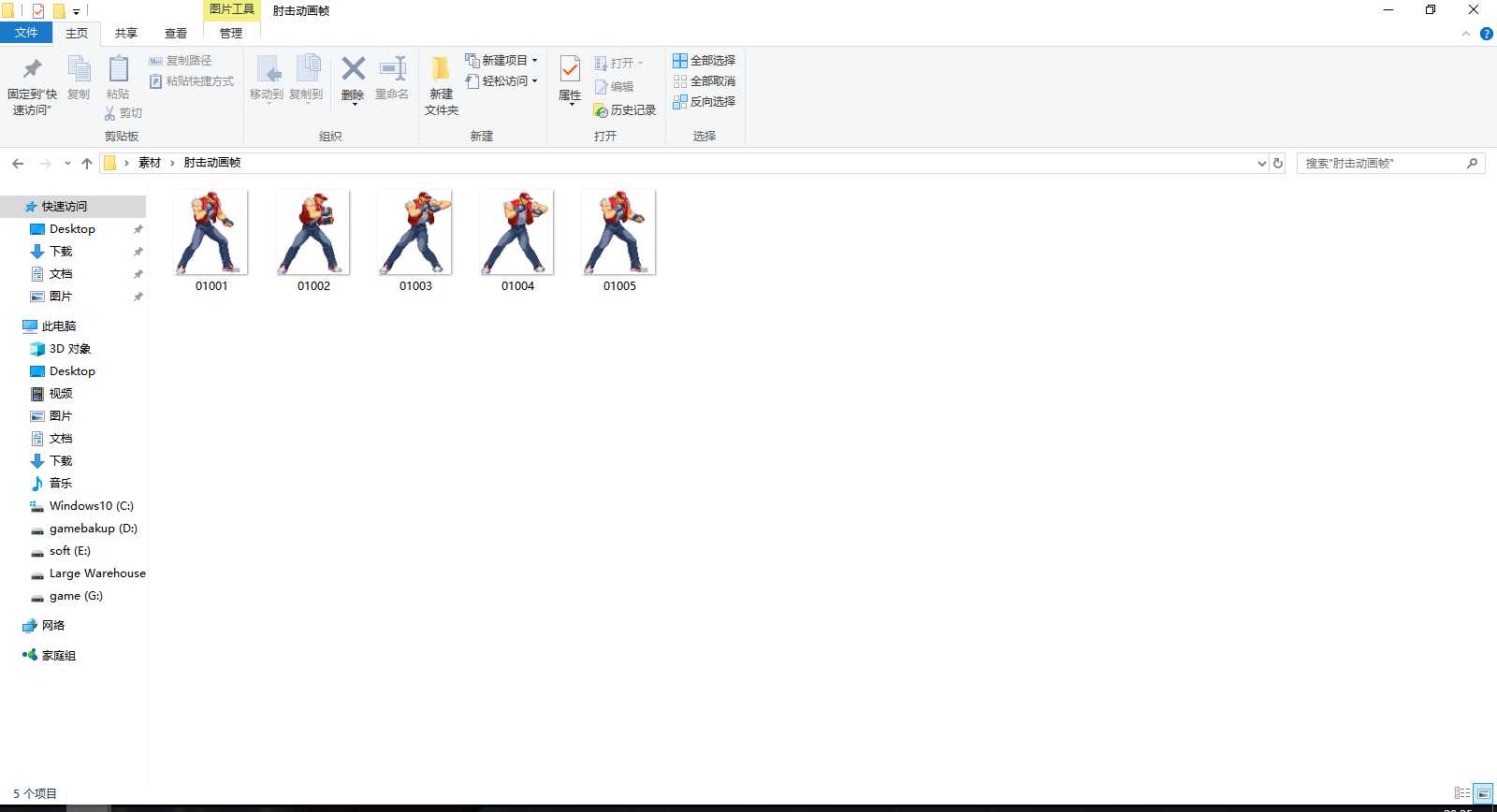
Task: Click 肘击动画帧 in the address breadcrumb
Action: [212, 163]
